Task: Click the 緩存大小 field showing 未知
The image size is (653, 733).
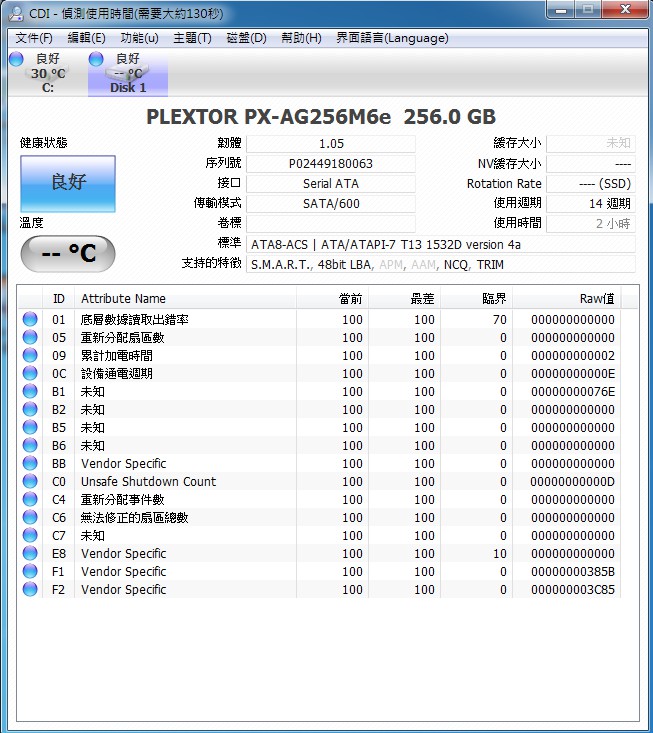Action: point(591,144)
